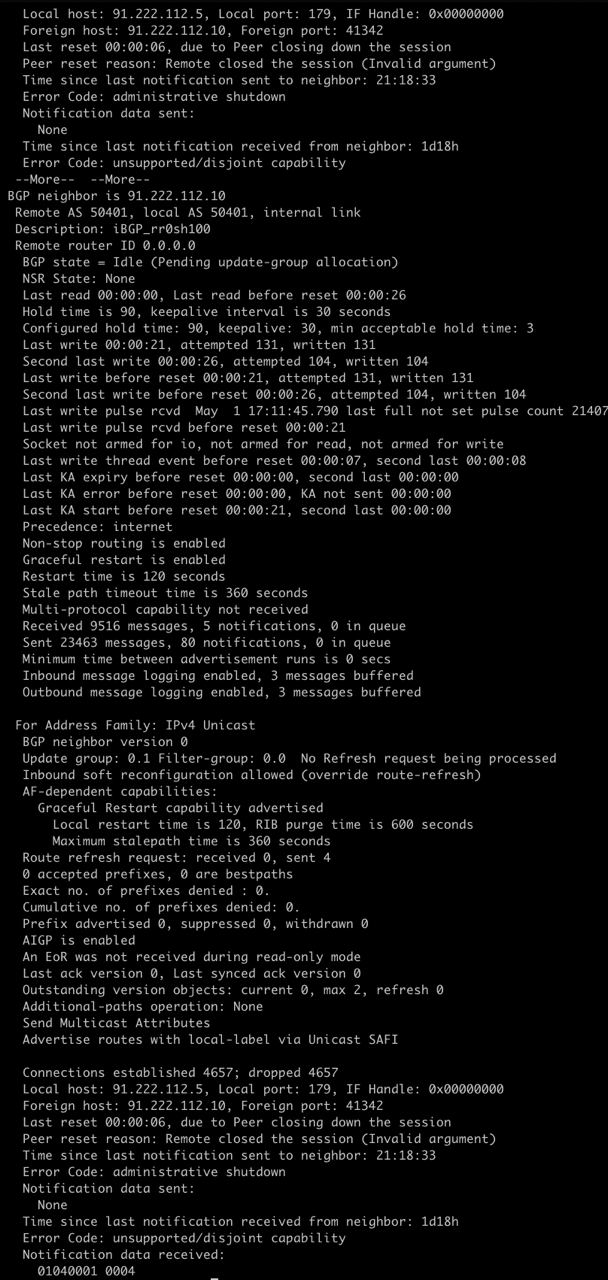
Task: Click the Update group 0.1 Filter-group line
Action: point(289,758)
